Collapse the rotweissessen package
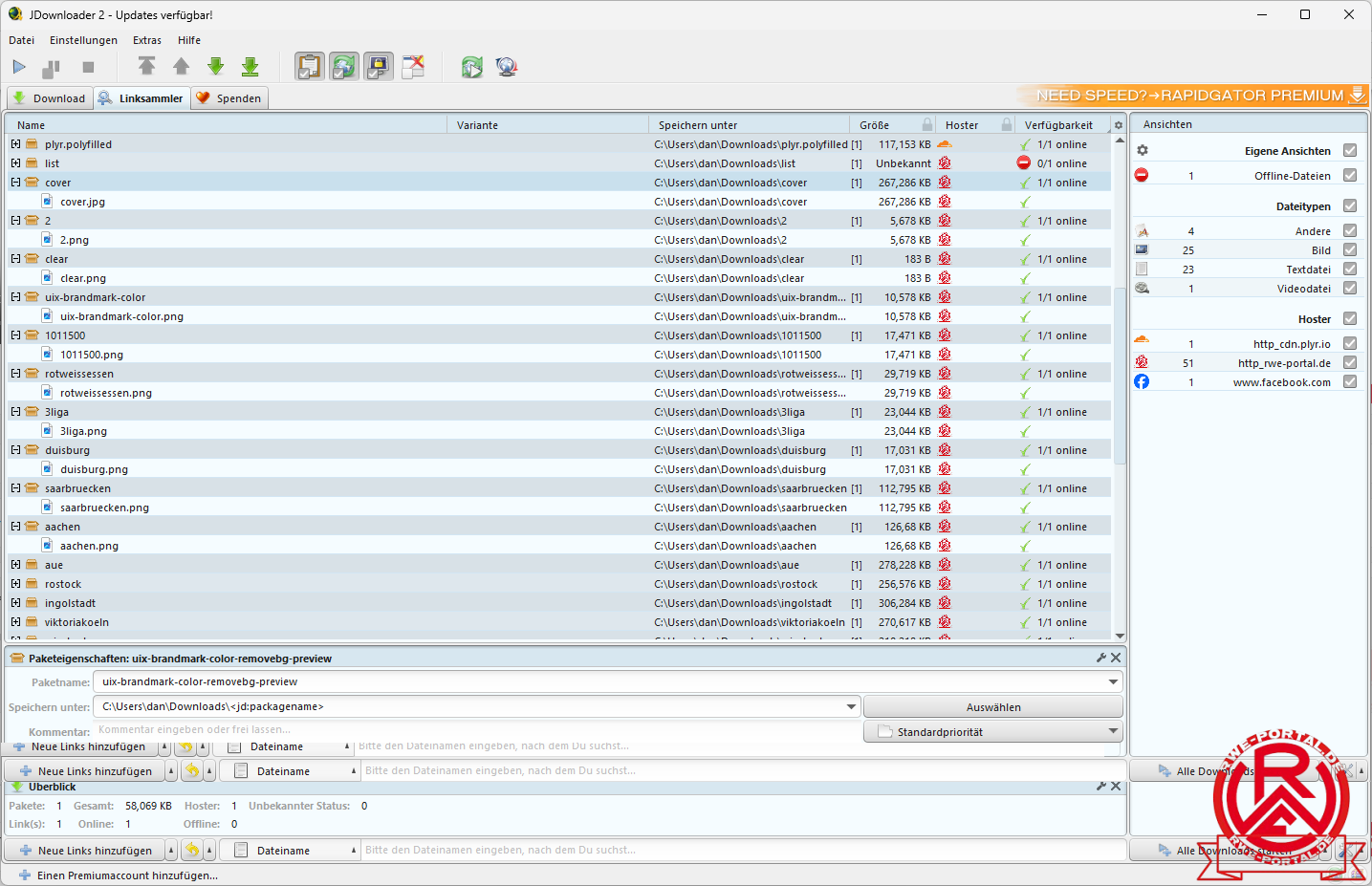Image resolution: width=1372 pixels, height=886 pixels. click(x=15, y=374)
